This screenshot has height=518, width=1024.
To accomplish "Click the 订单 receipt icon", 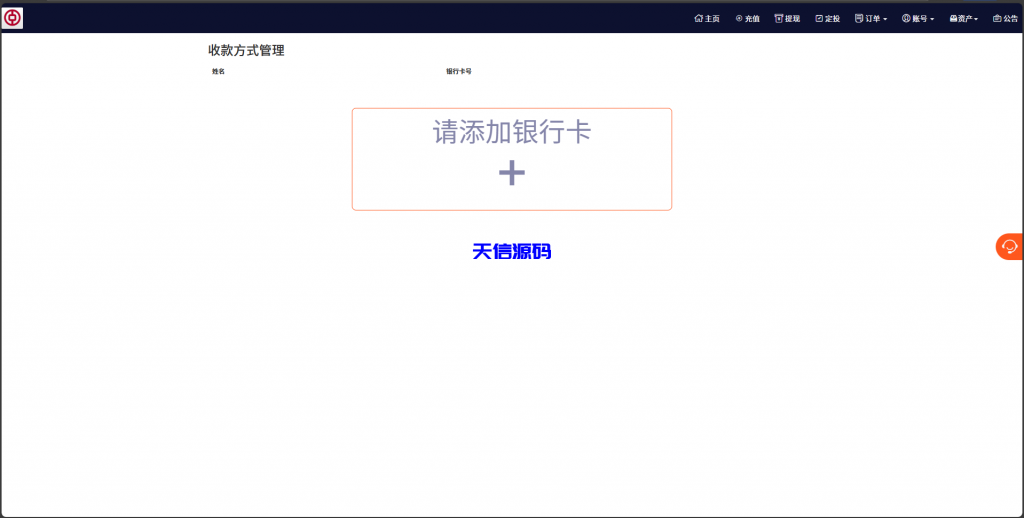I will tap(859, 18).
